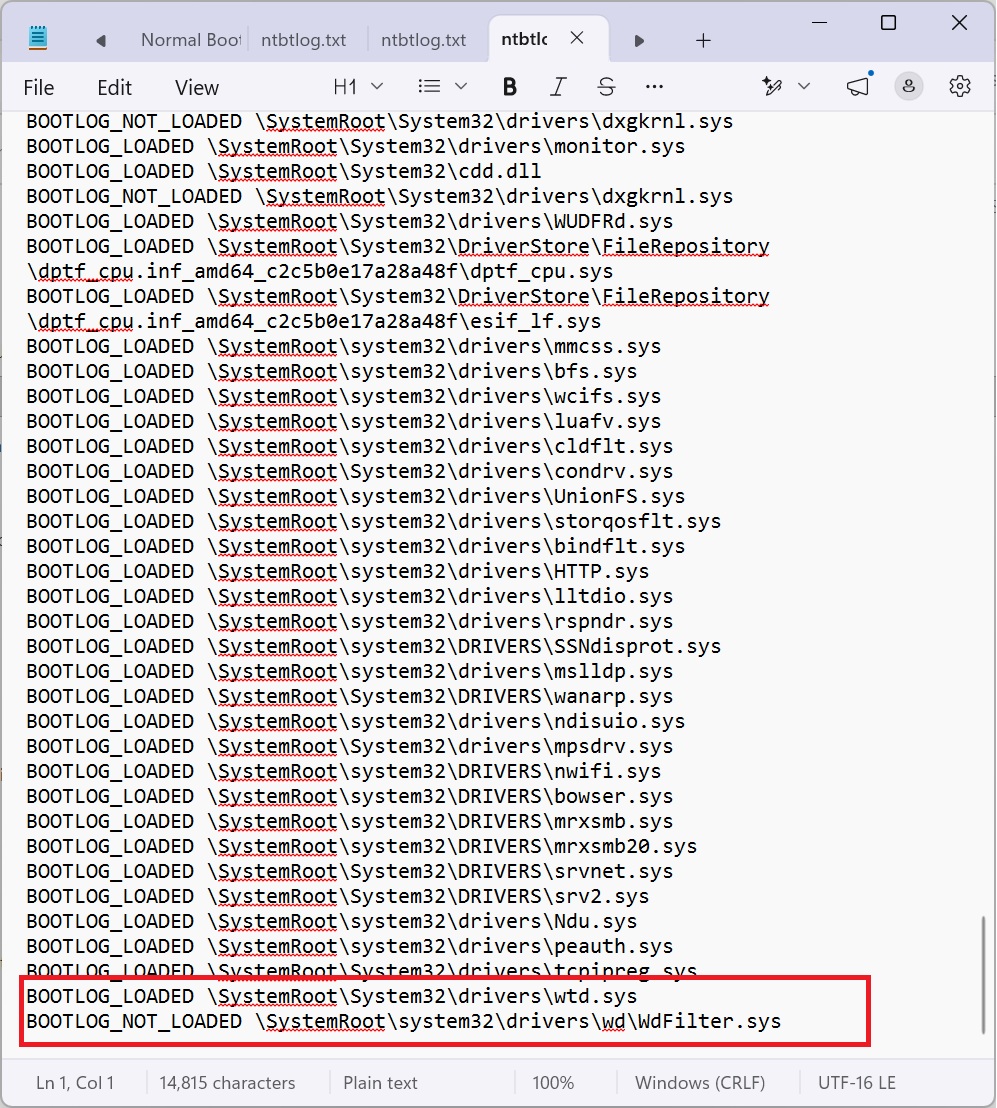The height and width of the screenshot is (1108, 997).
Task: Add a new tab with plus button
Action: [x=702, y=40]
